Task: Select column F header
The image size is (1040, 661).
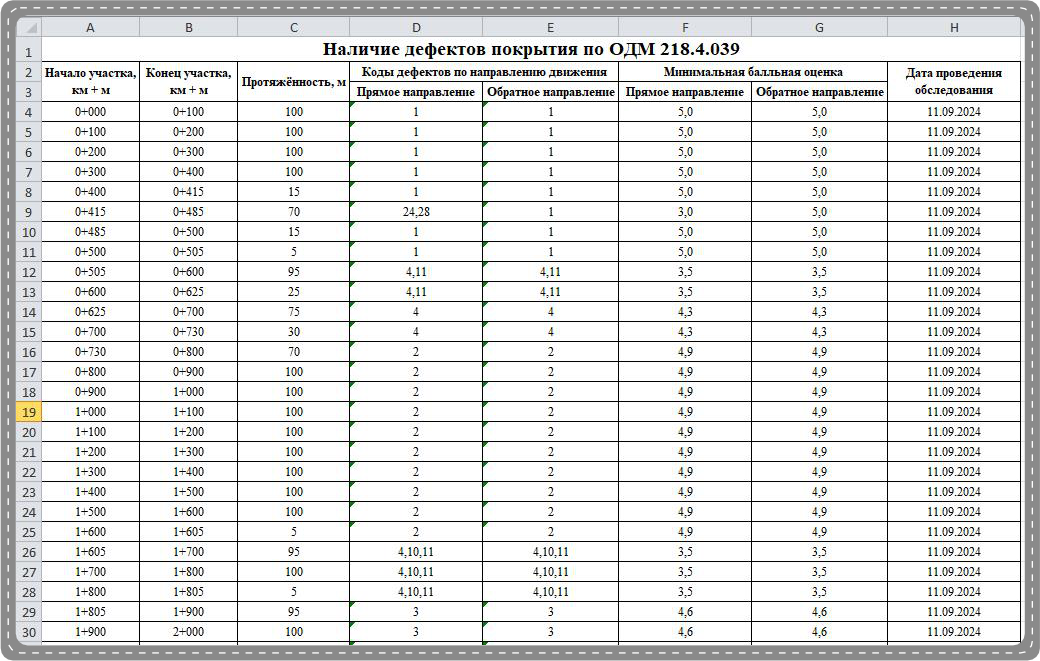Action: tap(684, 27)
